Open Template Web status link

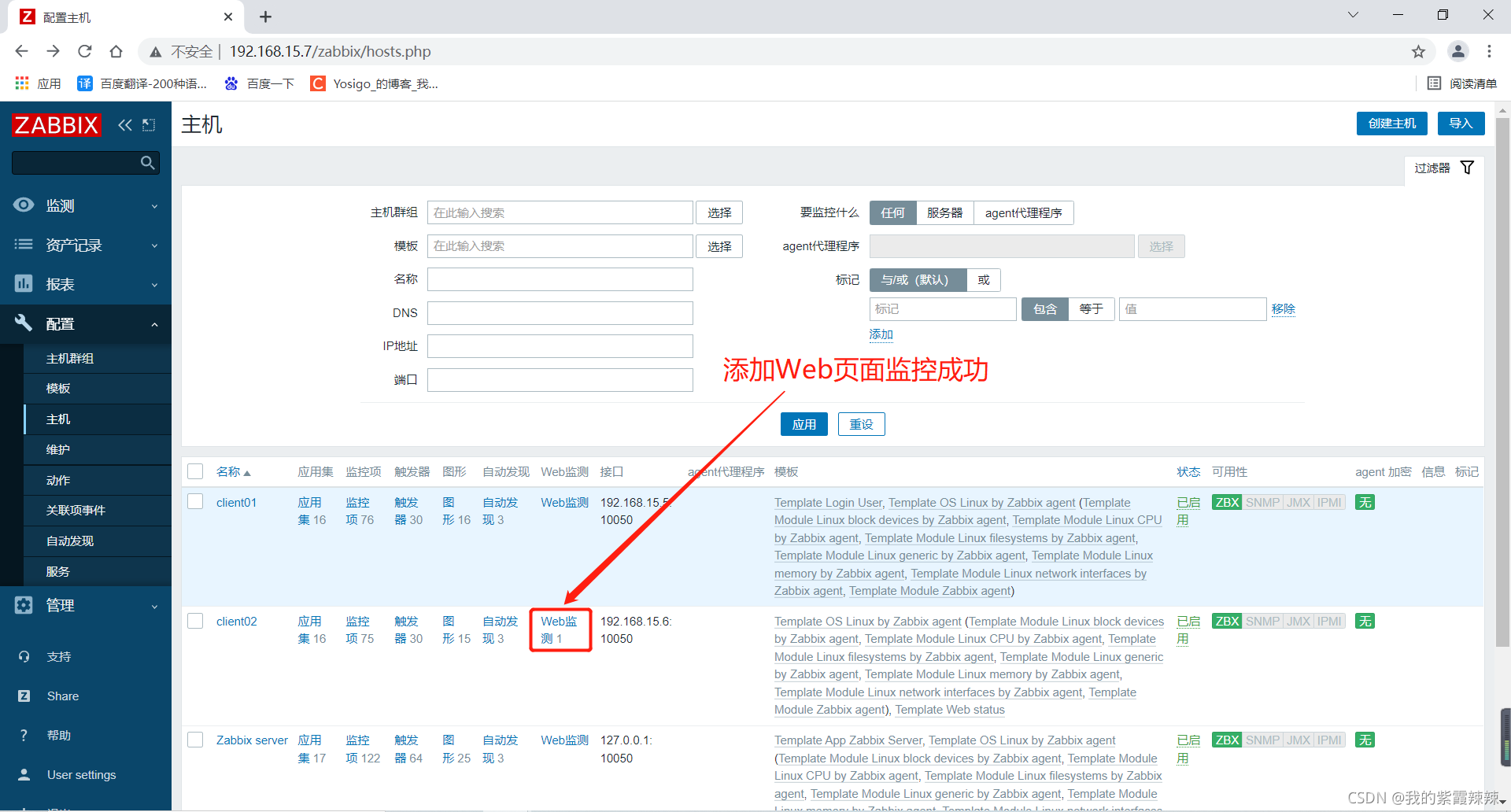pyautogui.click(x=950, y=710)
